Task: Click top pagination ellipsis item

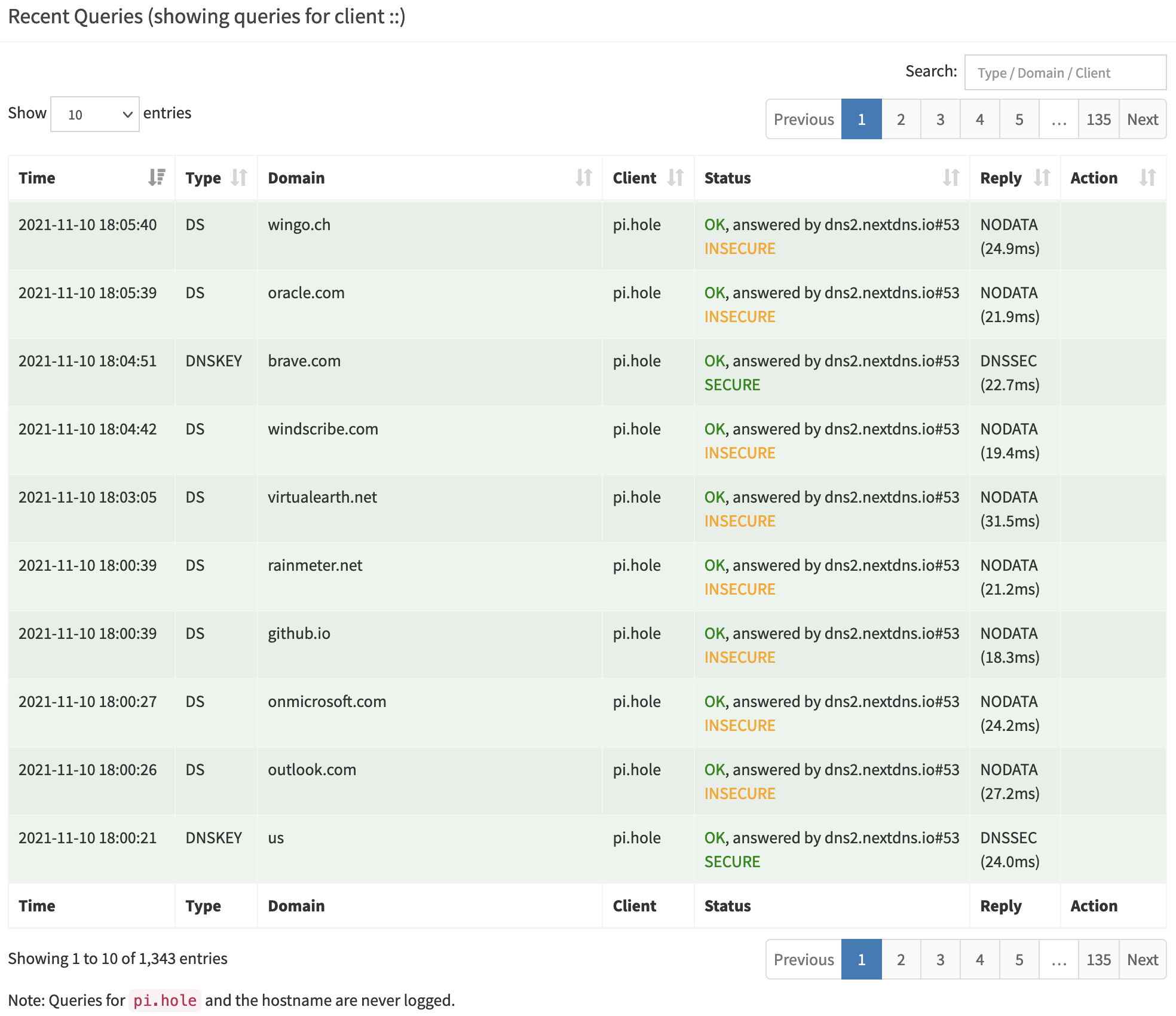Action: (x=1058, y=120)
